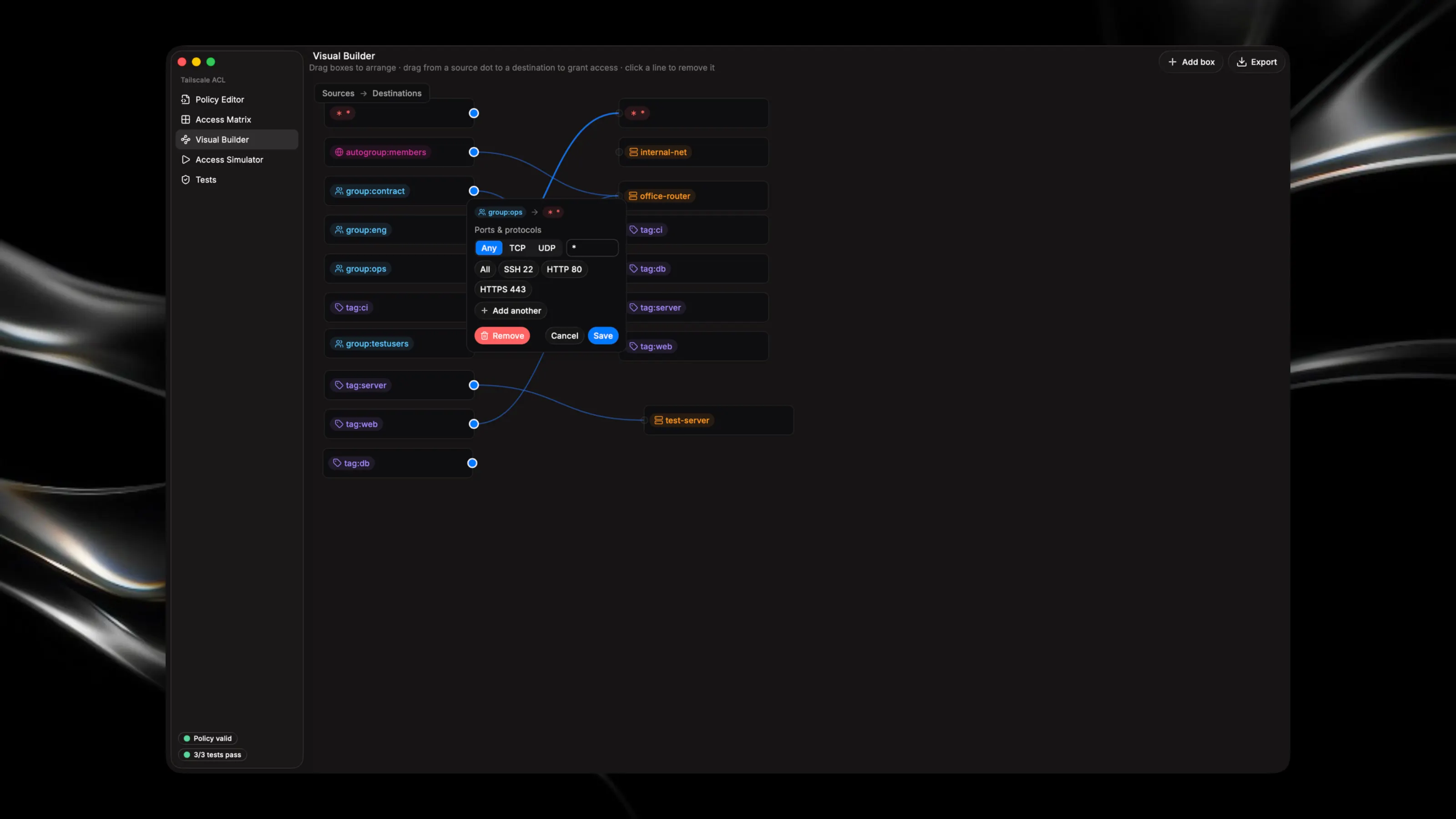The height and width of the screenshot is (819, 1456).
Task: Select Visual Builder in sidebar
Action: [237, 140]
